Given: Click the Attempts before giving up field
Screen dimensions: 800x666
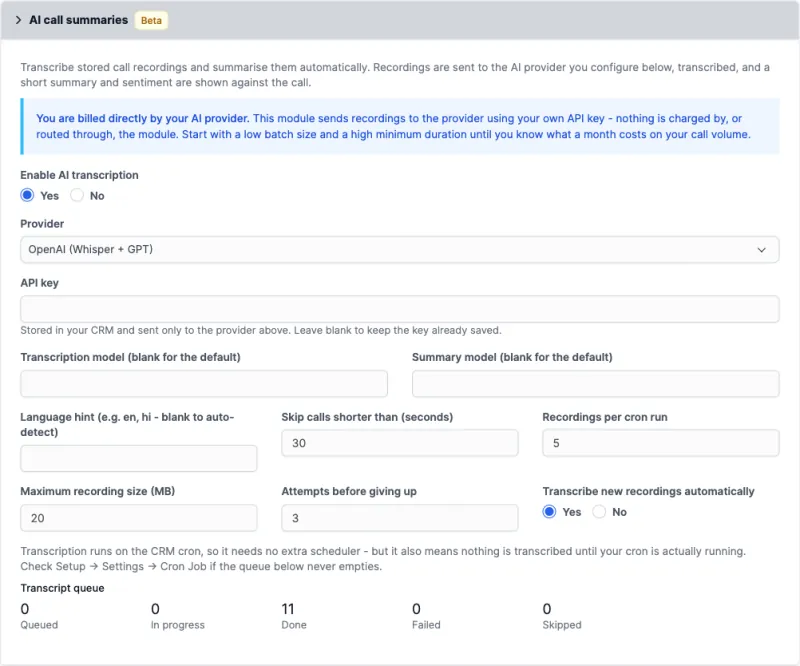Looking at the screenshot, I should click(x=399, y=518).
